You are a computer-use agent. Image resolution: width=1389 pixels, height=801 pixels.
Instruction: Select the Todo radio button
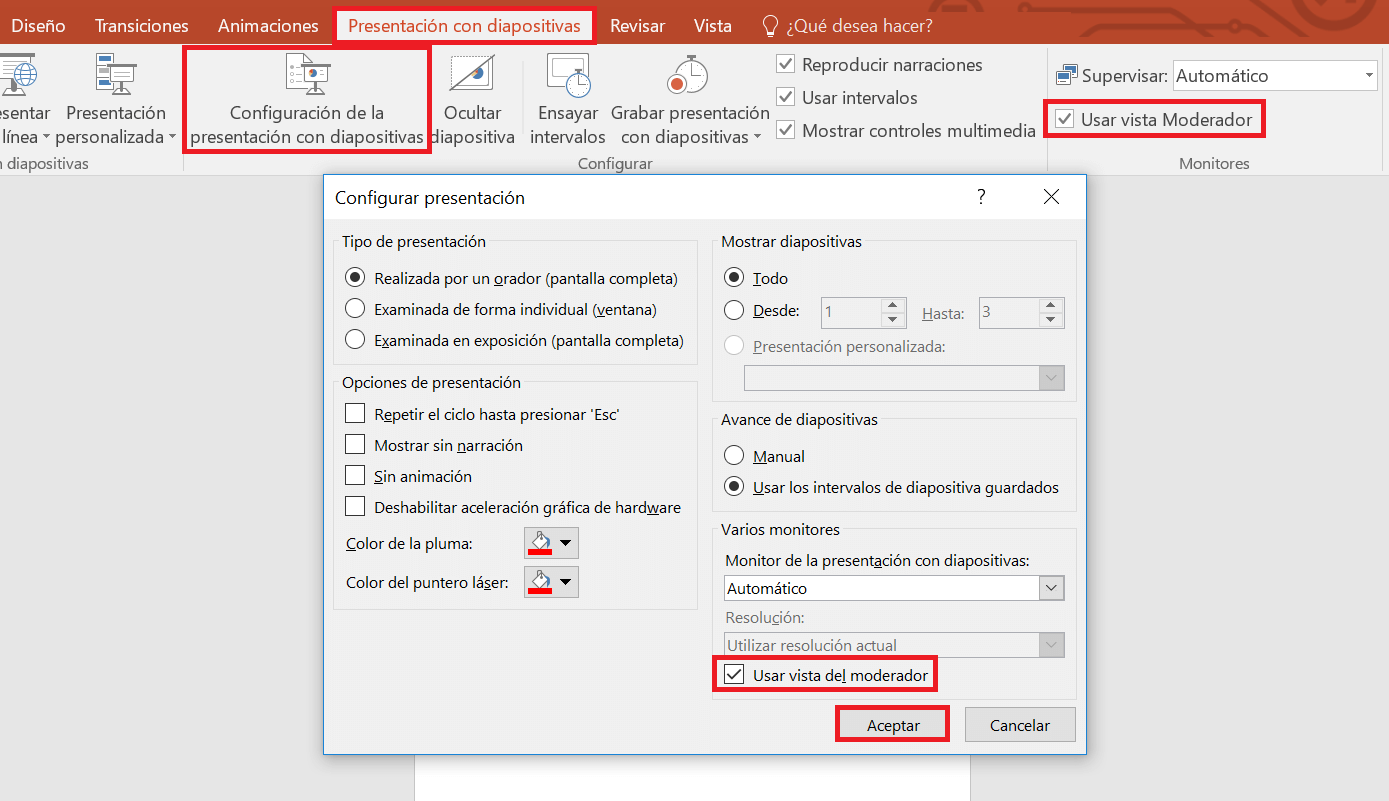(734, 278)
